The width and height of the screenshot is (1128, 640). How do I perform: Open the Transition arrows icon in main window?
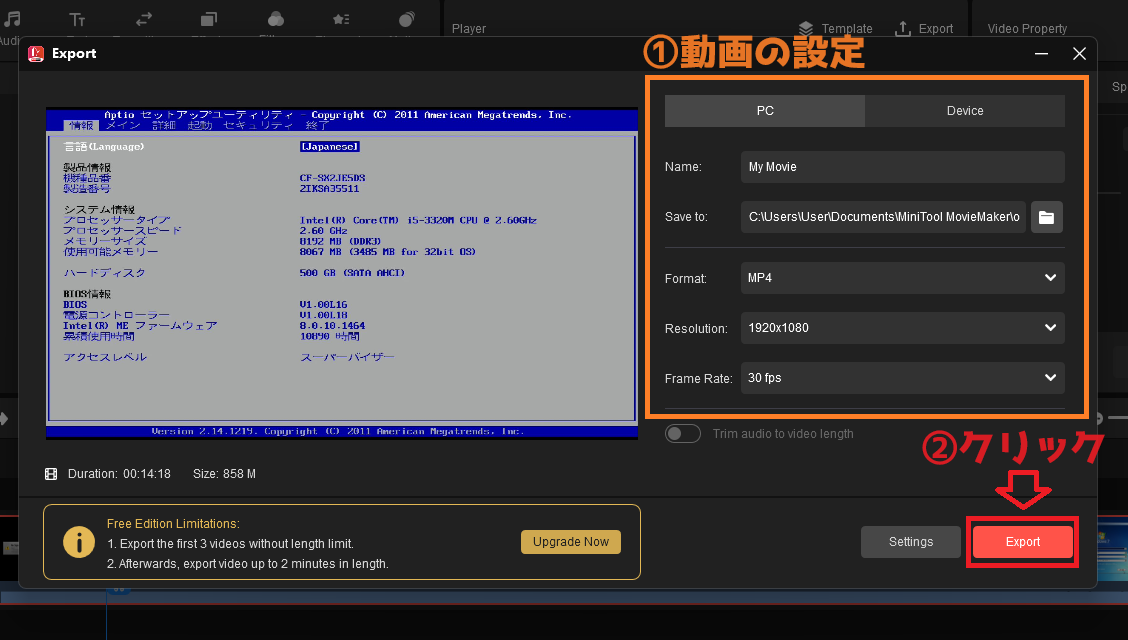pyautogui.click(x=144, y=19)
